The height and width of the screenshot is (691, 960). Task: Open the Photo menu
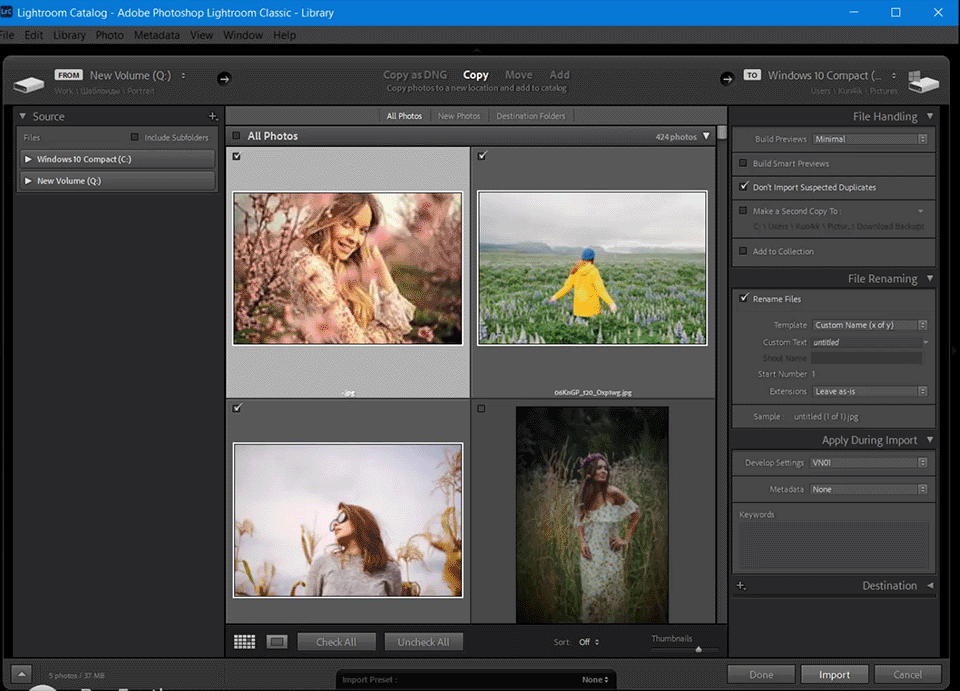click(x=110, y=35)
